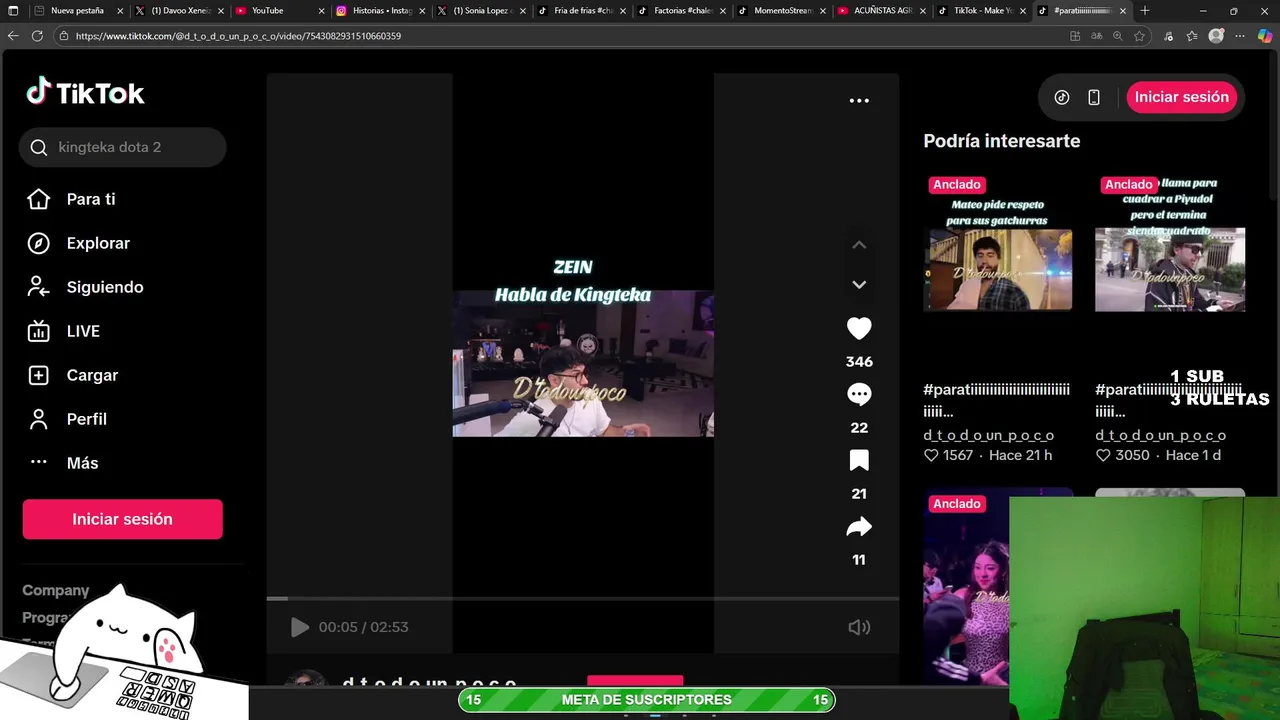Close the YouTube tab
Image resolution: width=1280 pixels, height=720 pixels.
click(x=322, y=11)
